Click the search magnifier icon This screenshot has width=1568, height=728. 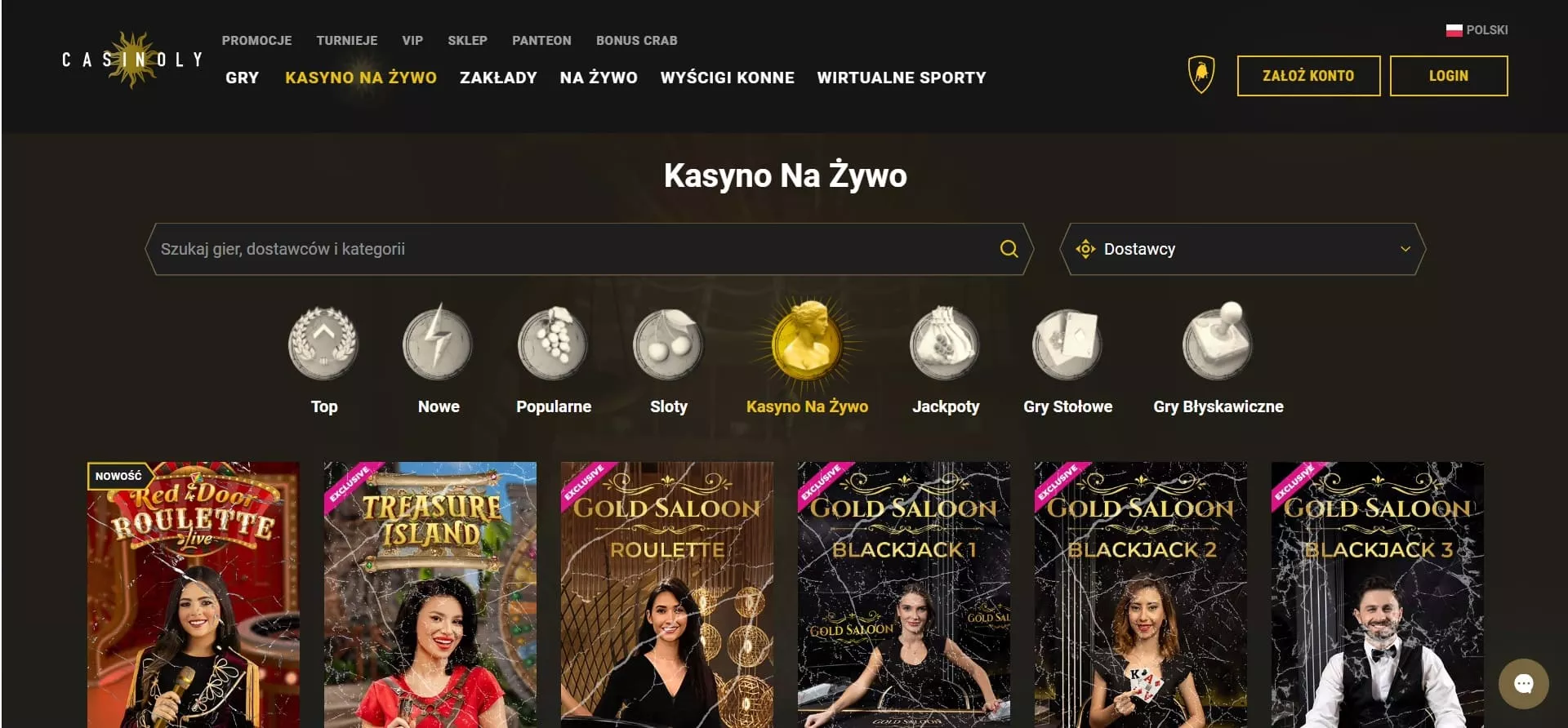1009,249
